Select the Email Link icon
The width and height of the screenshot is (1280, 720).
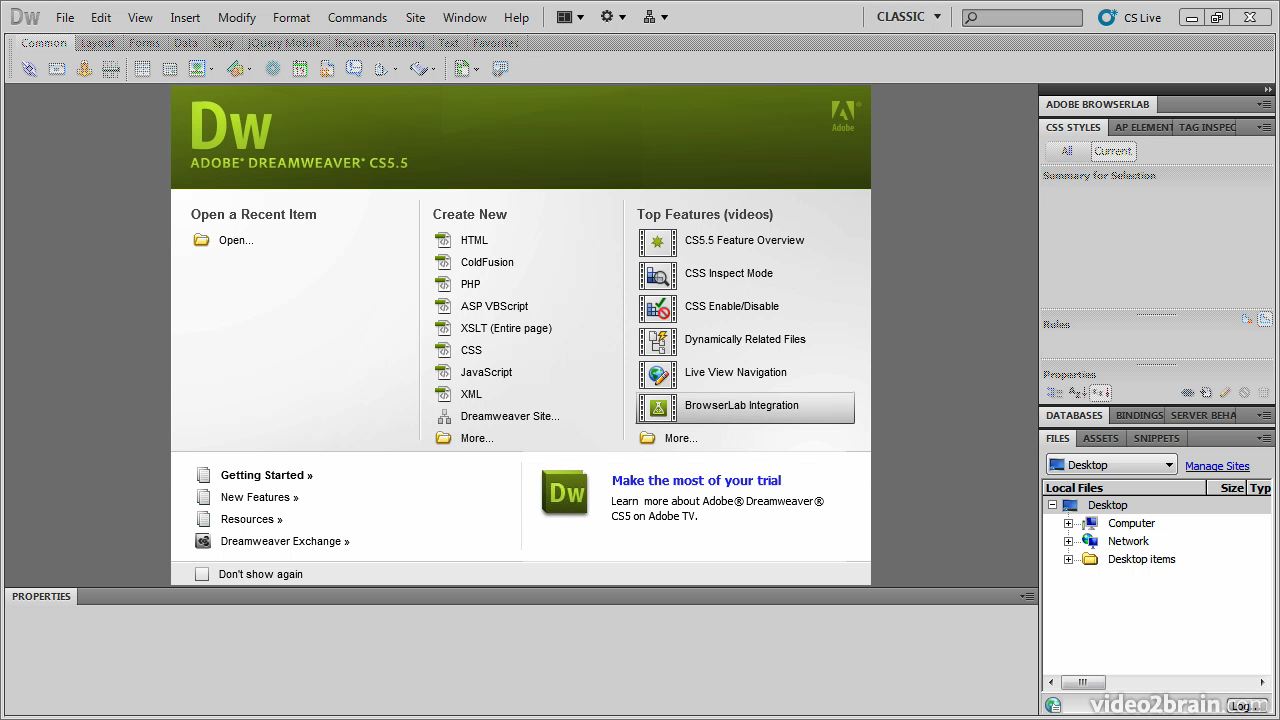(x=57, y=68)
